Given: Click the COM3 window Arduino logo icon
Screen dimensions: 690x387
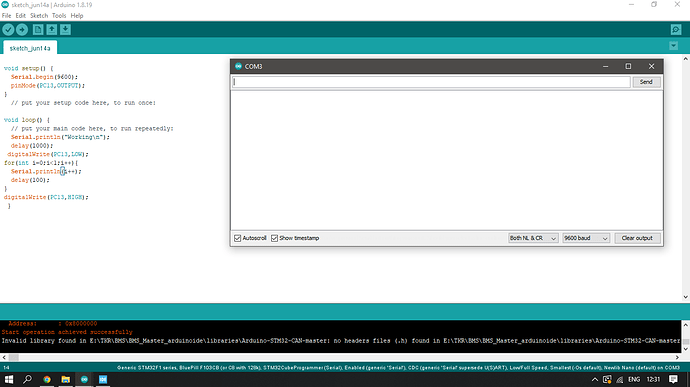Looking at the screenshot, I should coord(238,66).
